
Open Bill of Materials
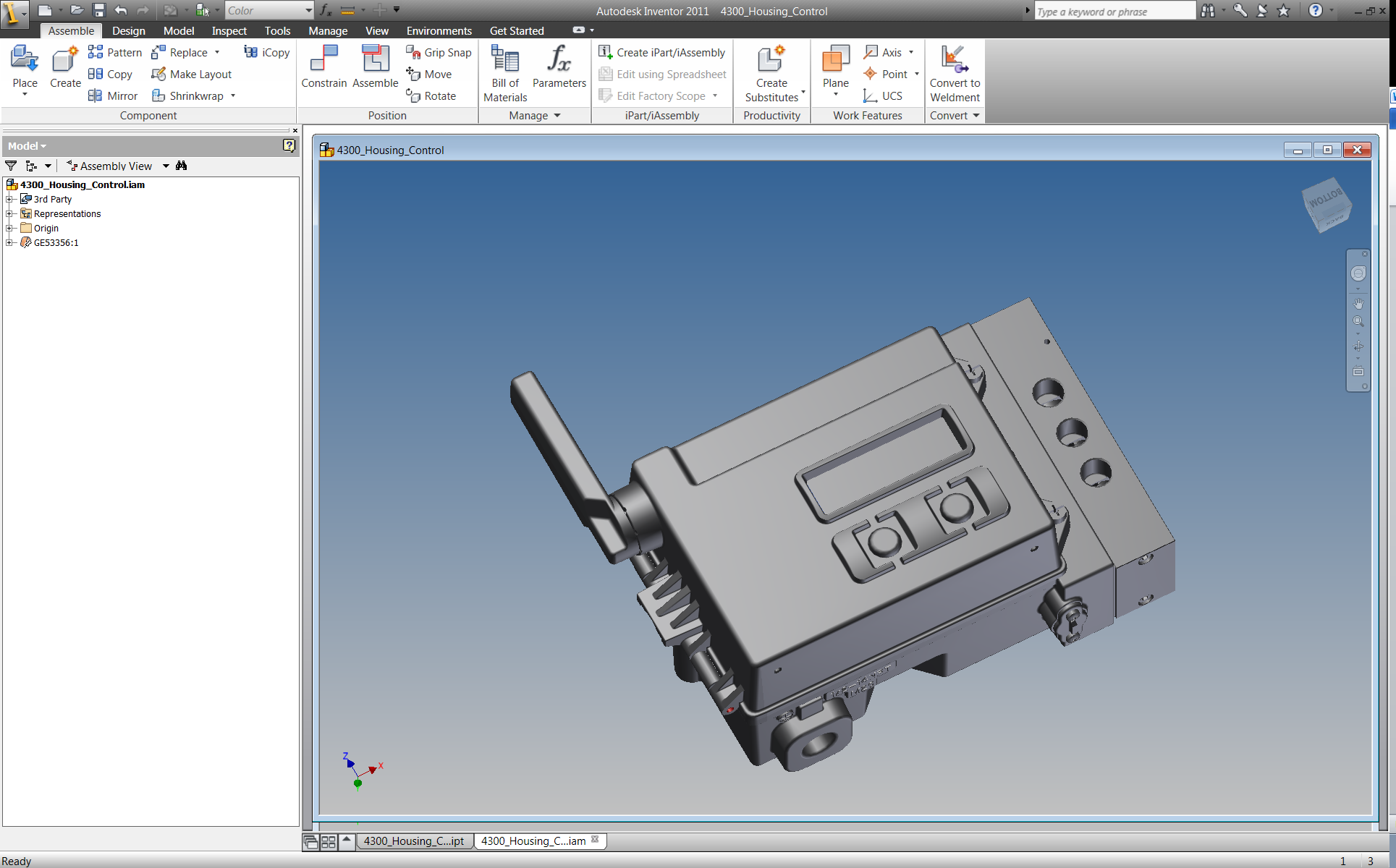point(505,72)
